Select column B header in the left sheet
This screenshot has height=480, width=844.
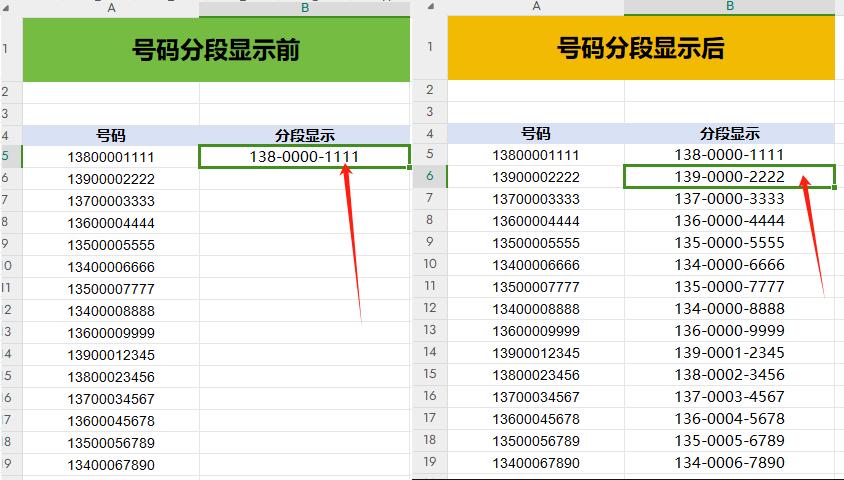click(x=305, y=8)
